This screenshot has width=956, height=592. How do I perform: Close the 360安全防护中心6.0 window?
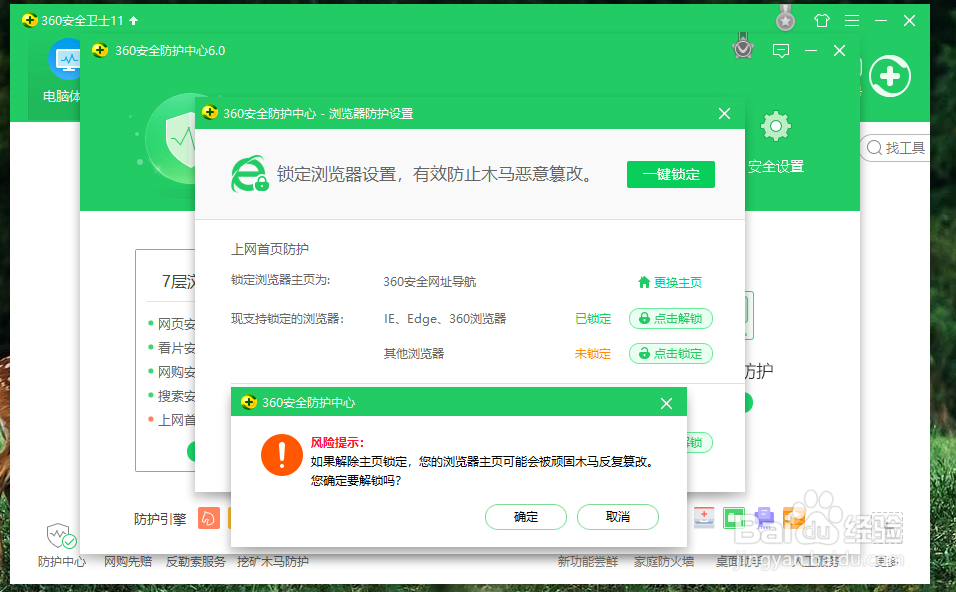pos(840,51)
